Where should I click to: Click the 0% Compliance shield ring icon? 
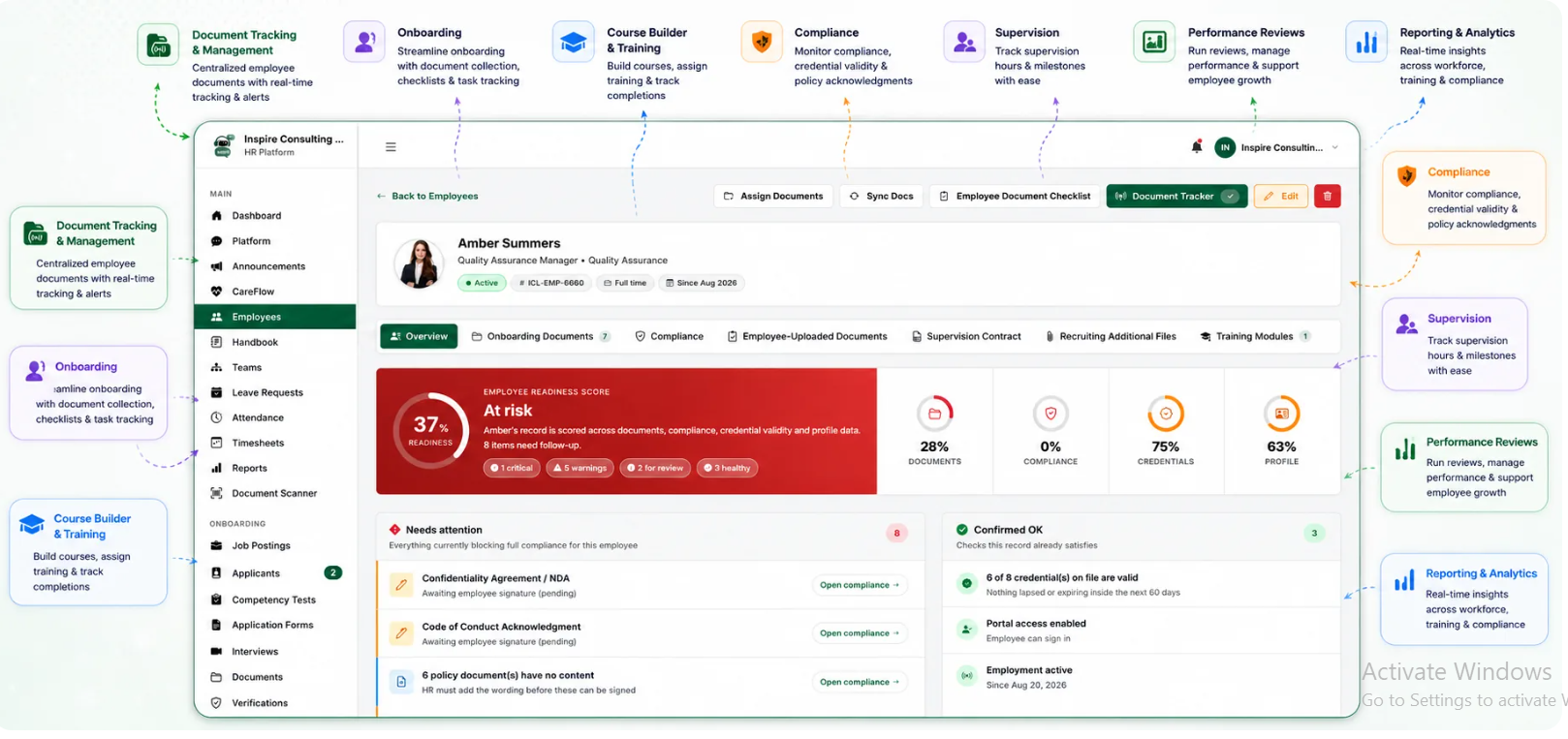(x=1051, y=414)
